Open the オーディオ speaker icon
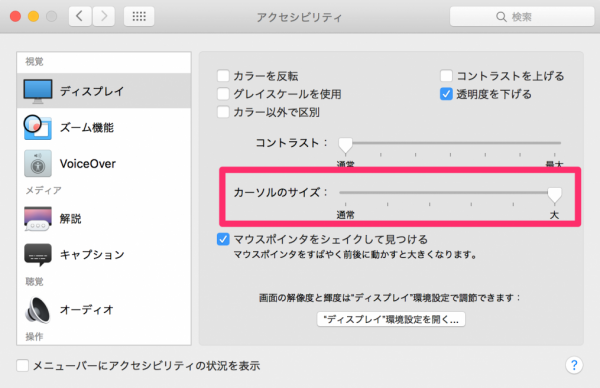The image size is (600, 388). coord(38,310)
